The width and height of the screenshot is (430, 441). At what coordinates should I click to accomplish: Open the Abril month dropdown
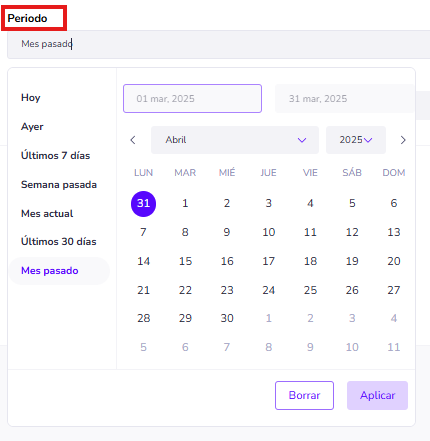tap(235, 140)
